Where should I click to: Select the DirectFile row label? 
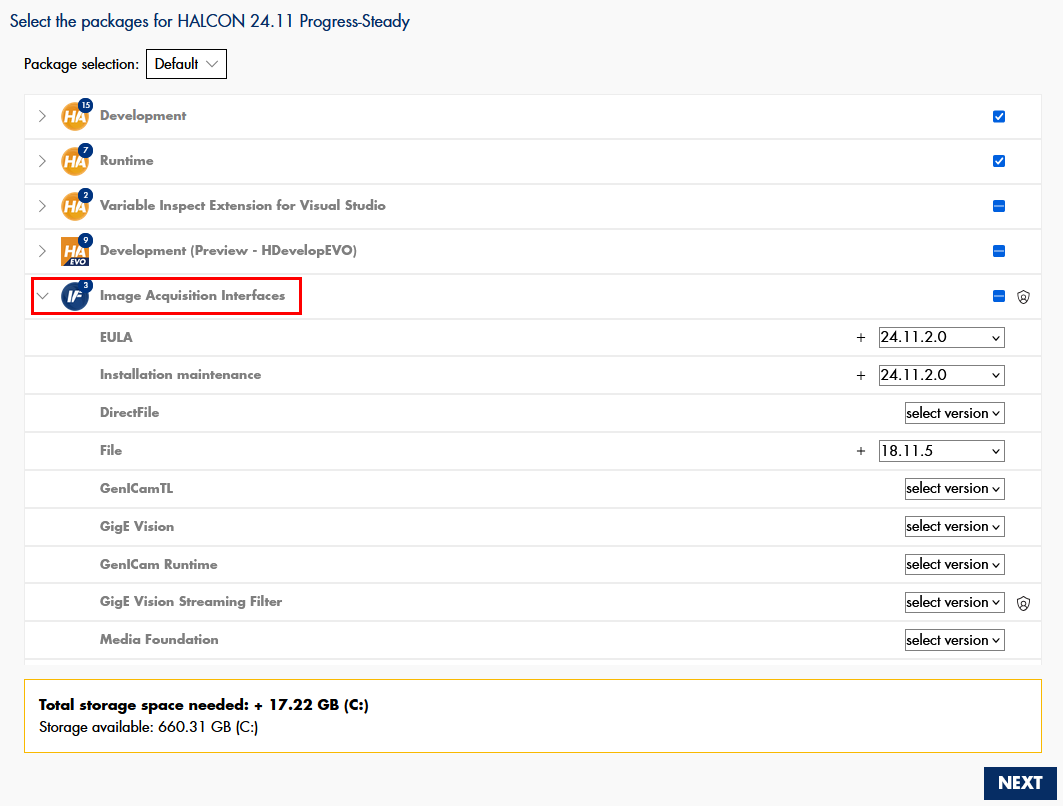[x=129, y=412]
